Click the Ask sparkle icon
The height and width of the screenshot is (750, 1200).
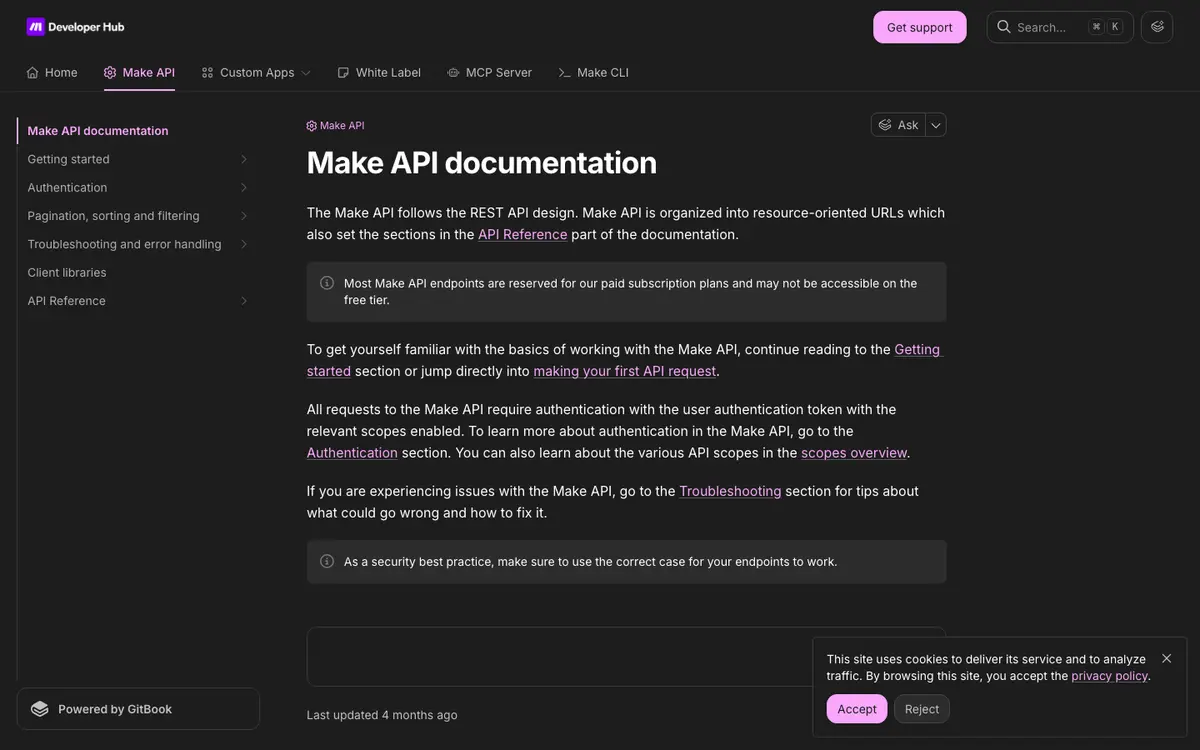[x=885, y=125]
